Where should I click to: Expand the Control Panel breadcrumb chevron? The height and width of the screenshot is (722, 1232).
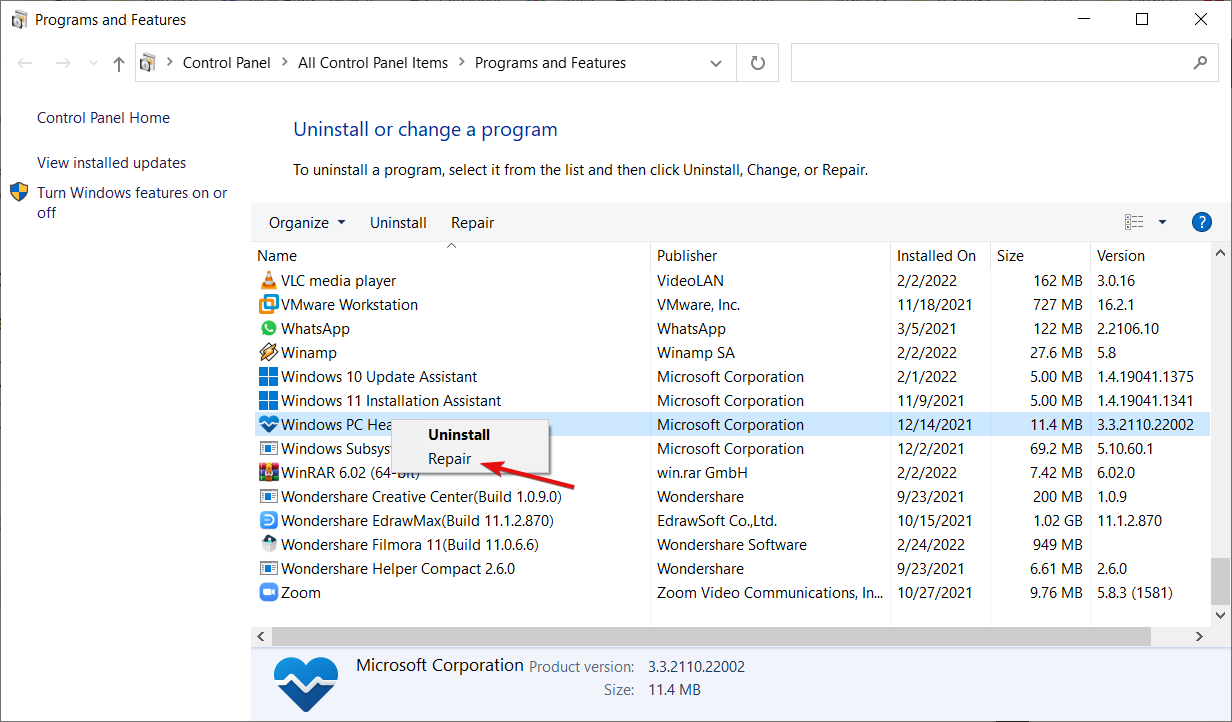click(x=284, y=63)
